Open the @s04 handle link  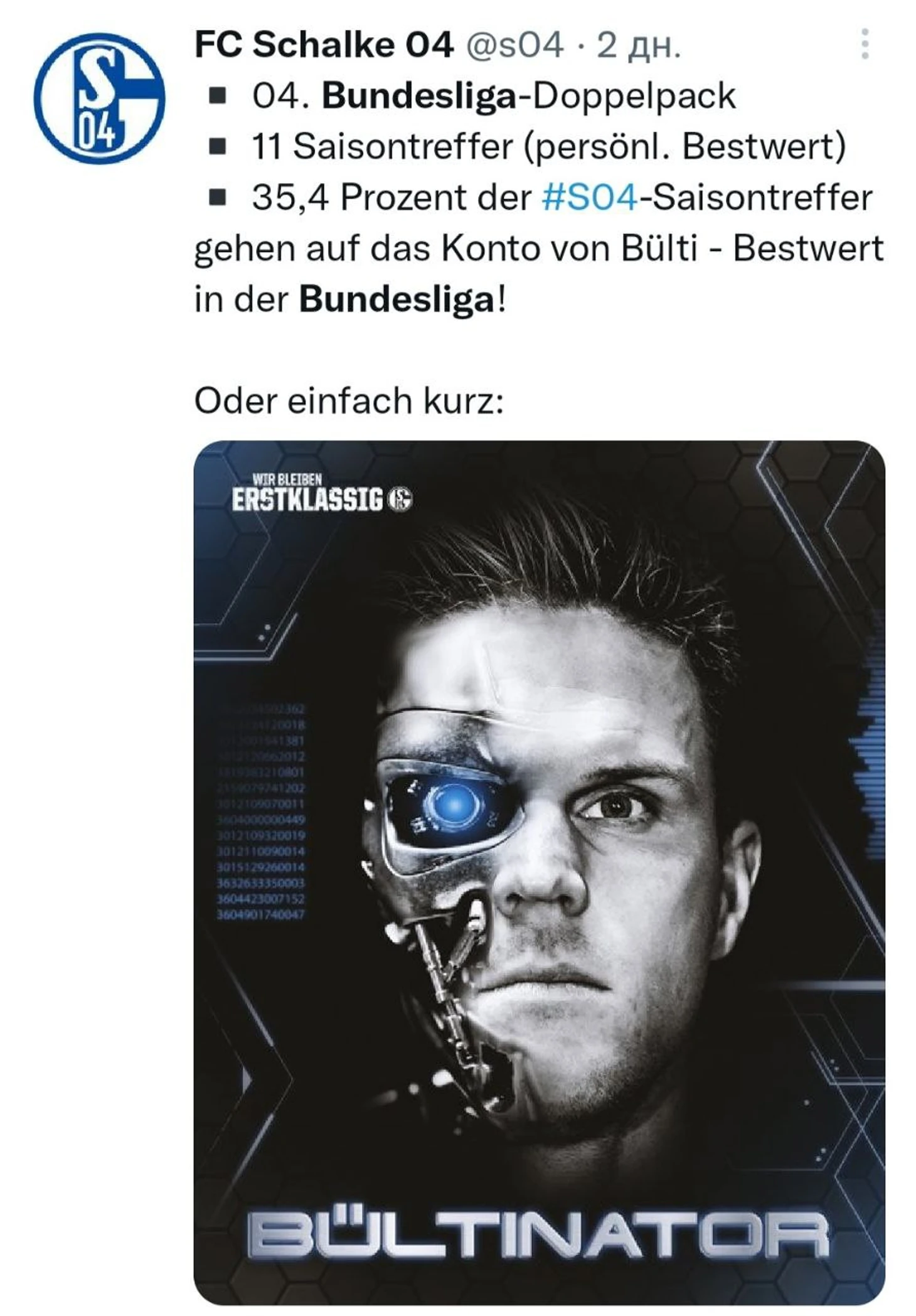point(514,45)
